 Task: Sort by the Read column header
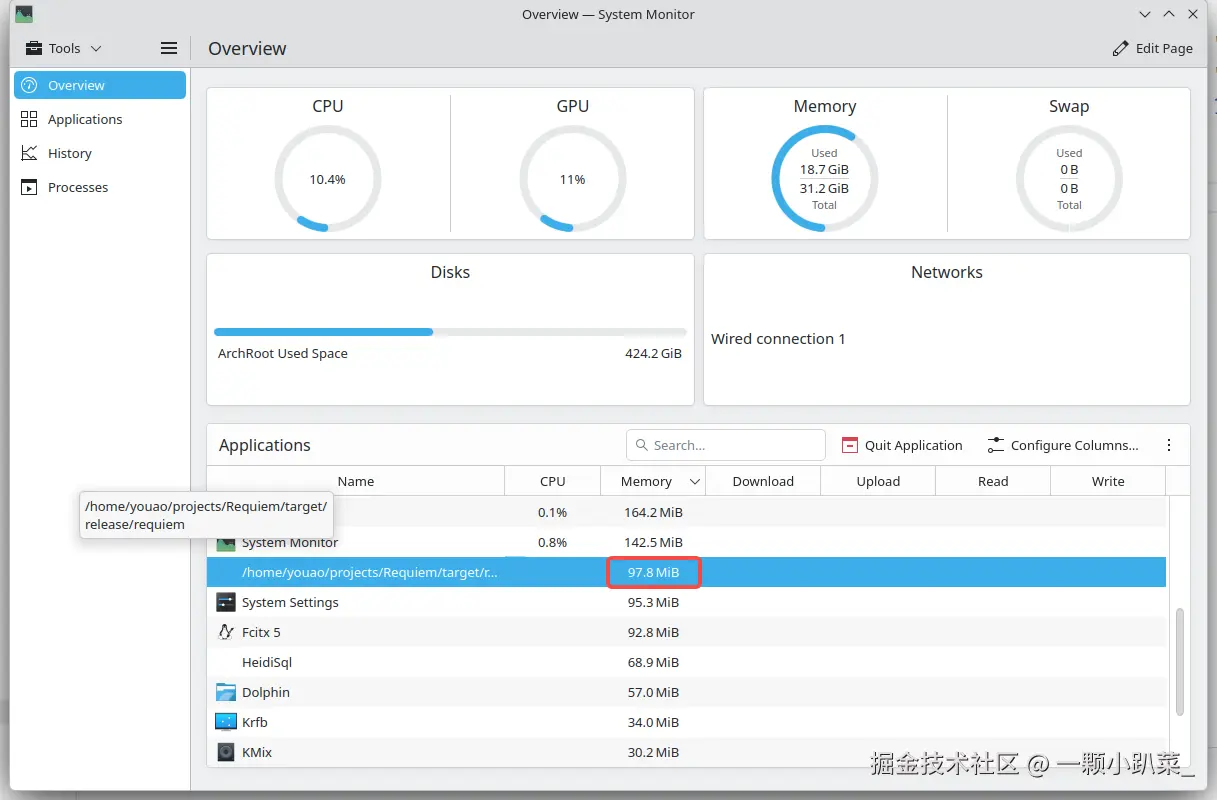tap(993, 481)
